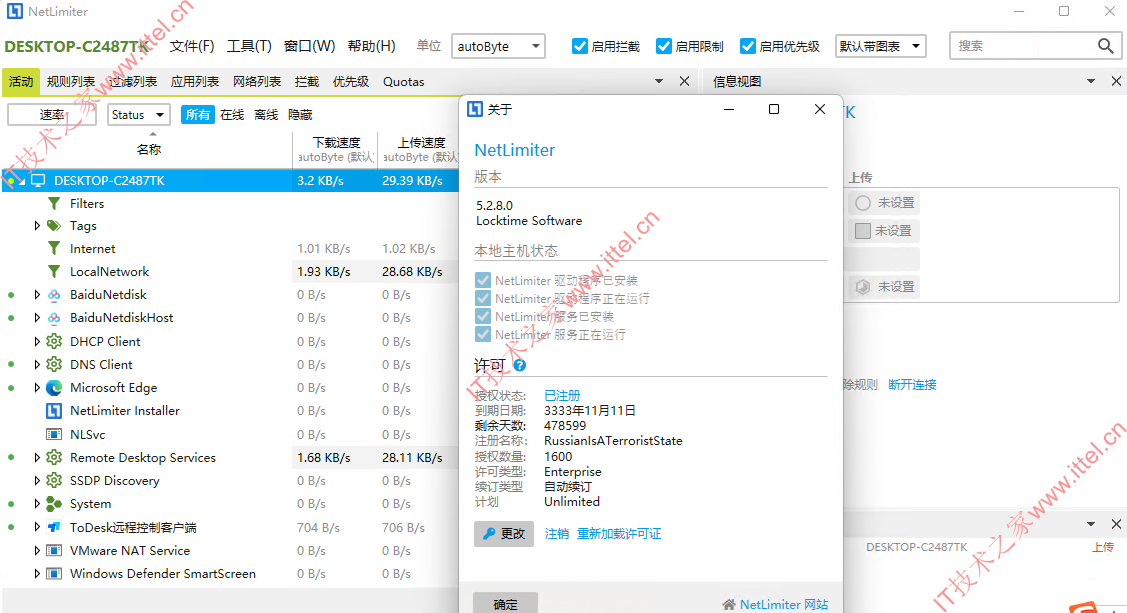Click the DHCP Client gear icon
The width and height of the screenshot is (1127, 613).
click(x=52, y=341)
